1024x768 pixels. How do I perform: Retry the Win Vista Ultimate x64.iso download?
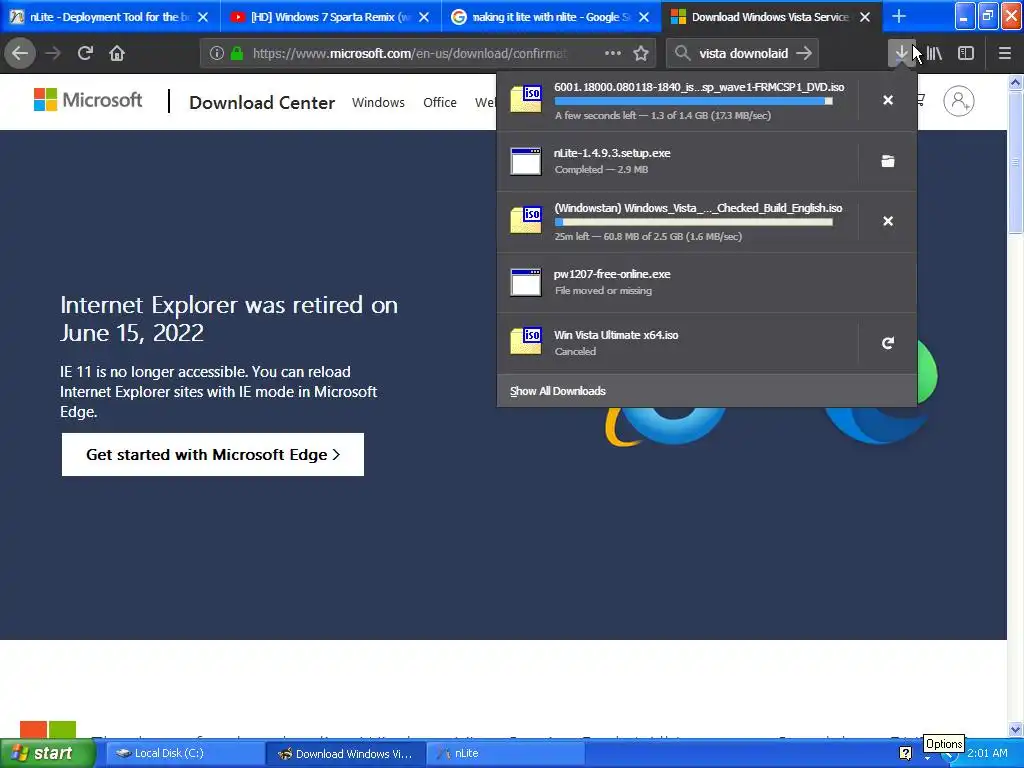click(x=888, y=342)
